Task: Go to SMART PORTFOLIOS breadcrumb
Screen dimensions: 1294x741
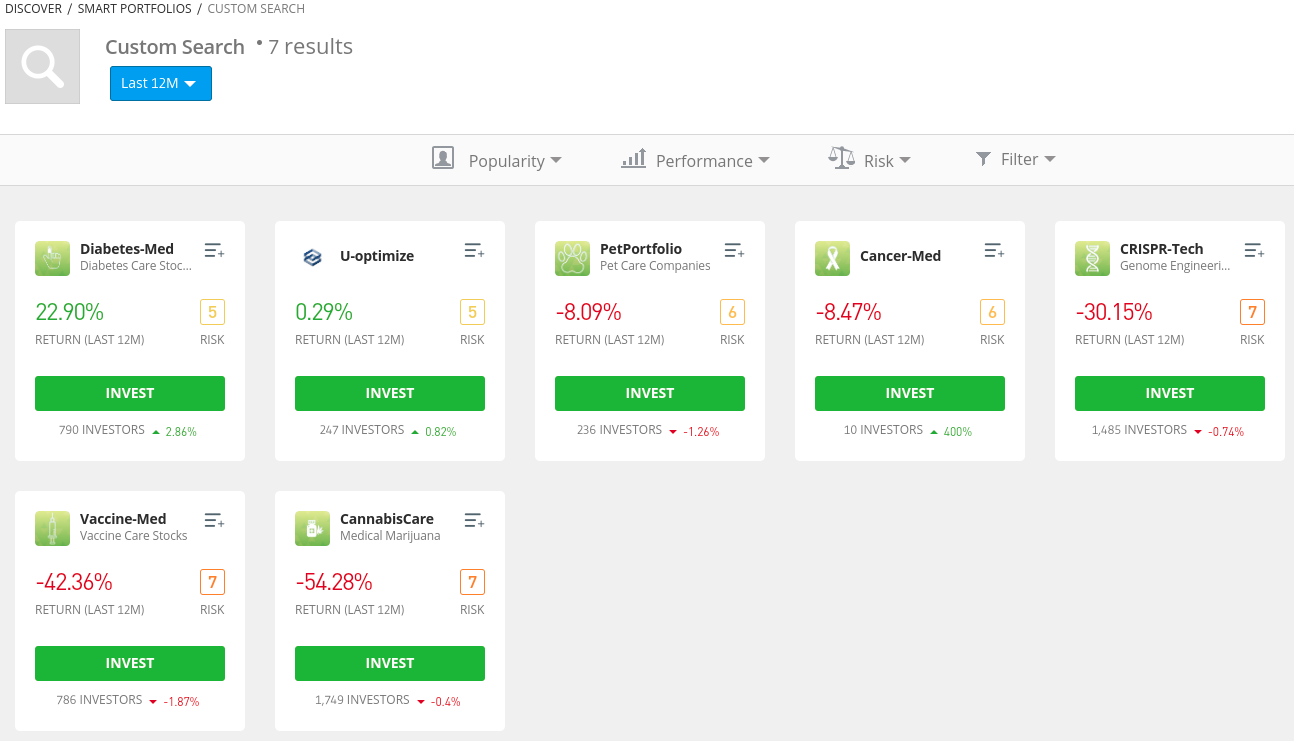Action: coord(134,8)
